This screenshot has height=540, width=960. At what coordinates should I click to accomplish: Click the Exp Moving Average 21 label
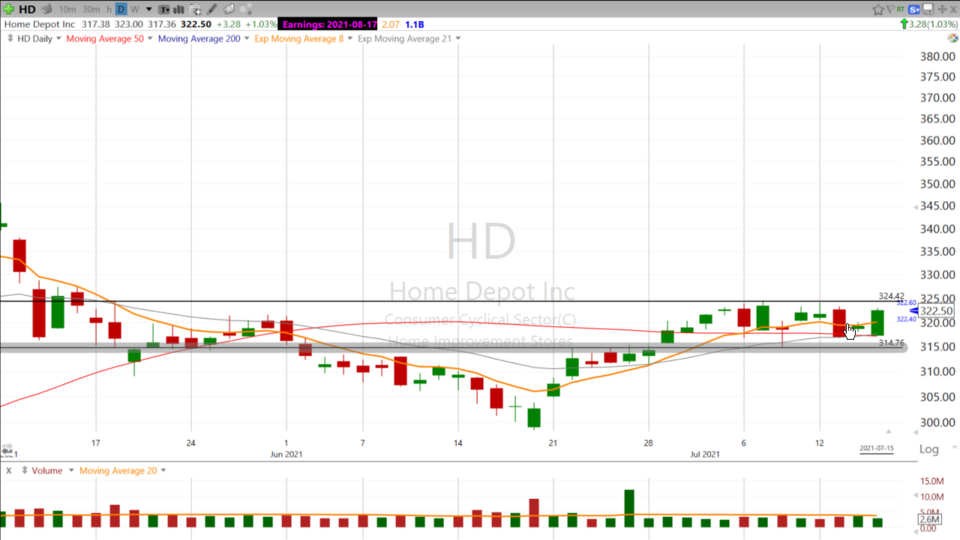(404, 39)
